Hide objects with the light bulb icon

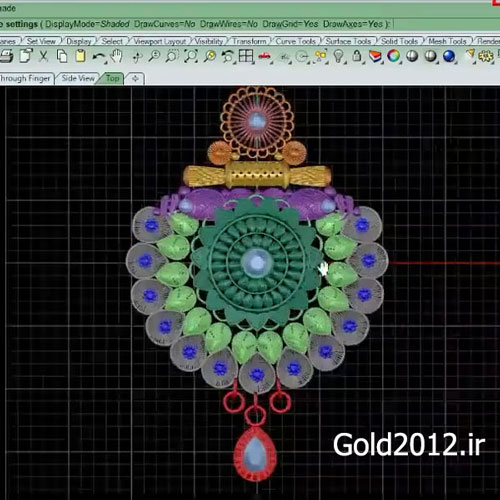[x=339, y=56]
